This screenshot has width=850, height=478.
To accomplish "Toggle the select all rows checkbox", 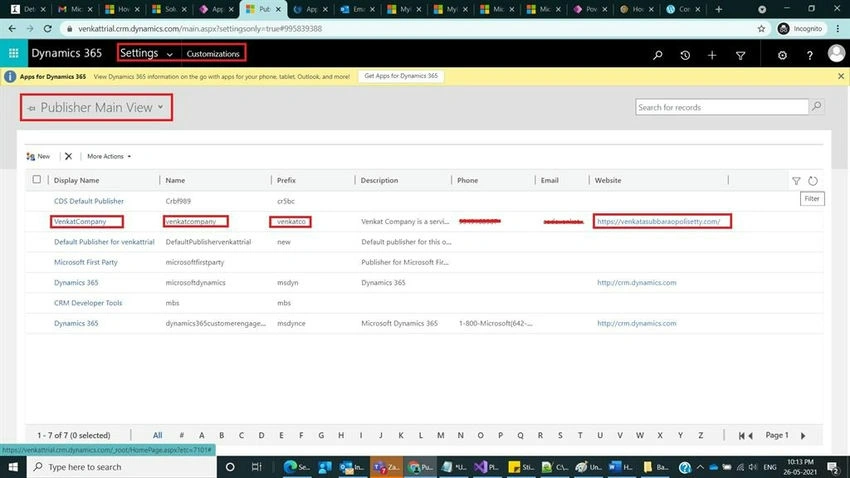I will click(x=36, y=179).
